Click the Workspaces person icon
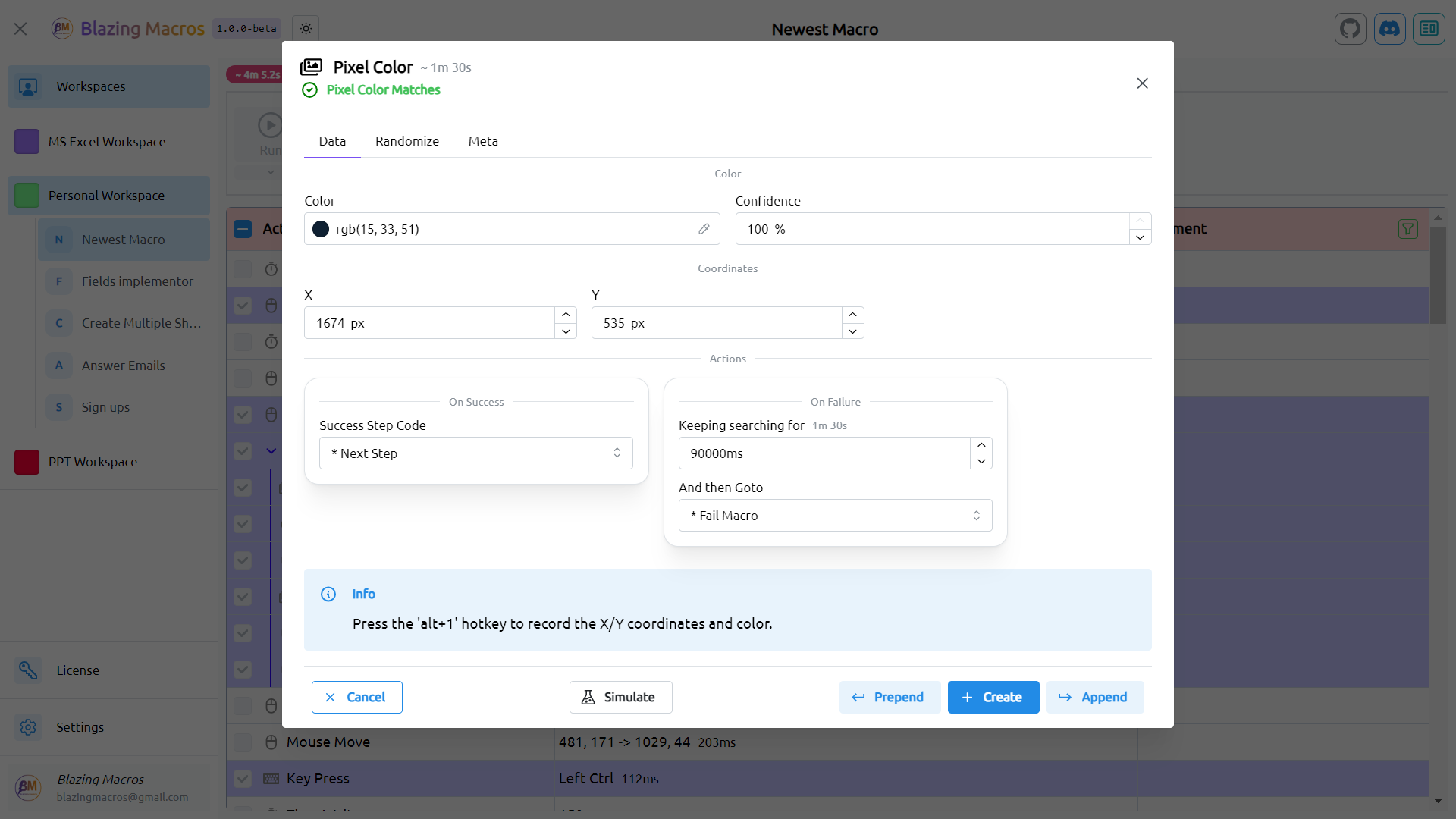 (x=28, y=86)
